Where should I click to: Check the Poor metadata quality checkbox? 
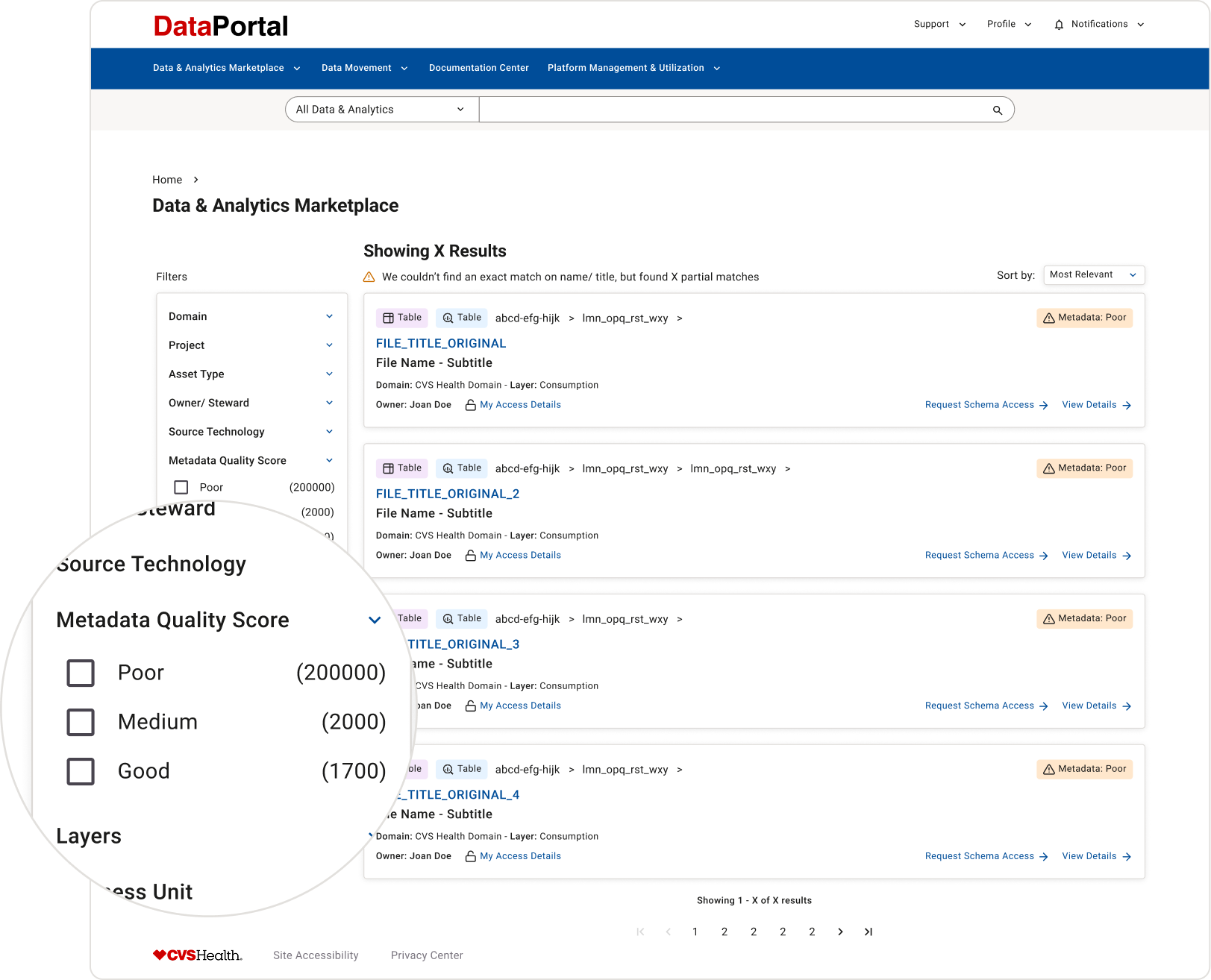(x=81, y=672)
